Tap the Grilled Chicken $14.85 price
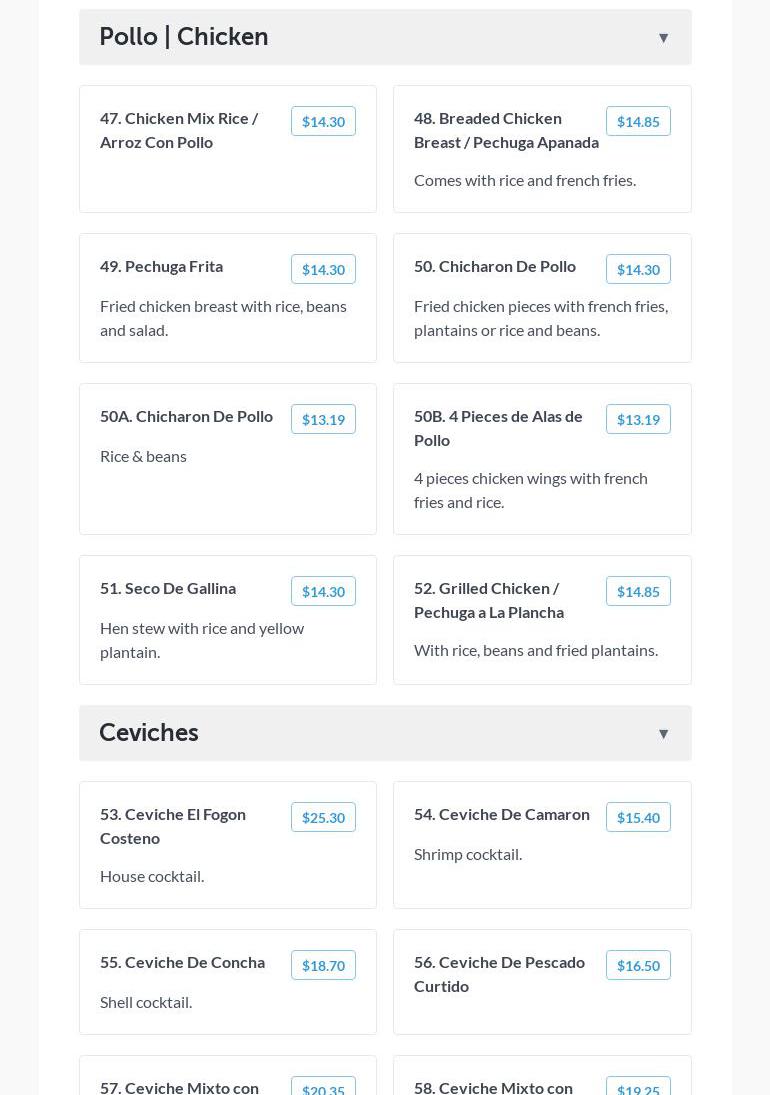 coord(638,591)
